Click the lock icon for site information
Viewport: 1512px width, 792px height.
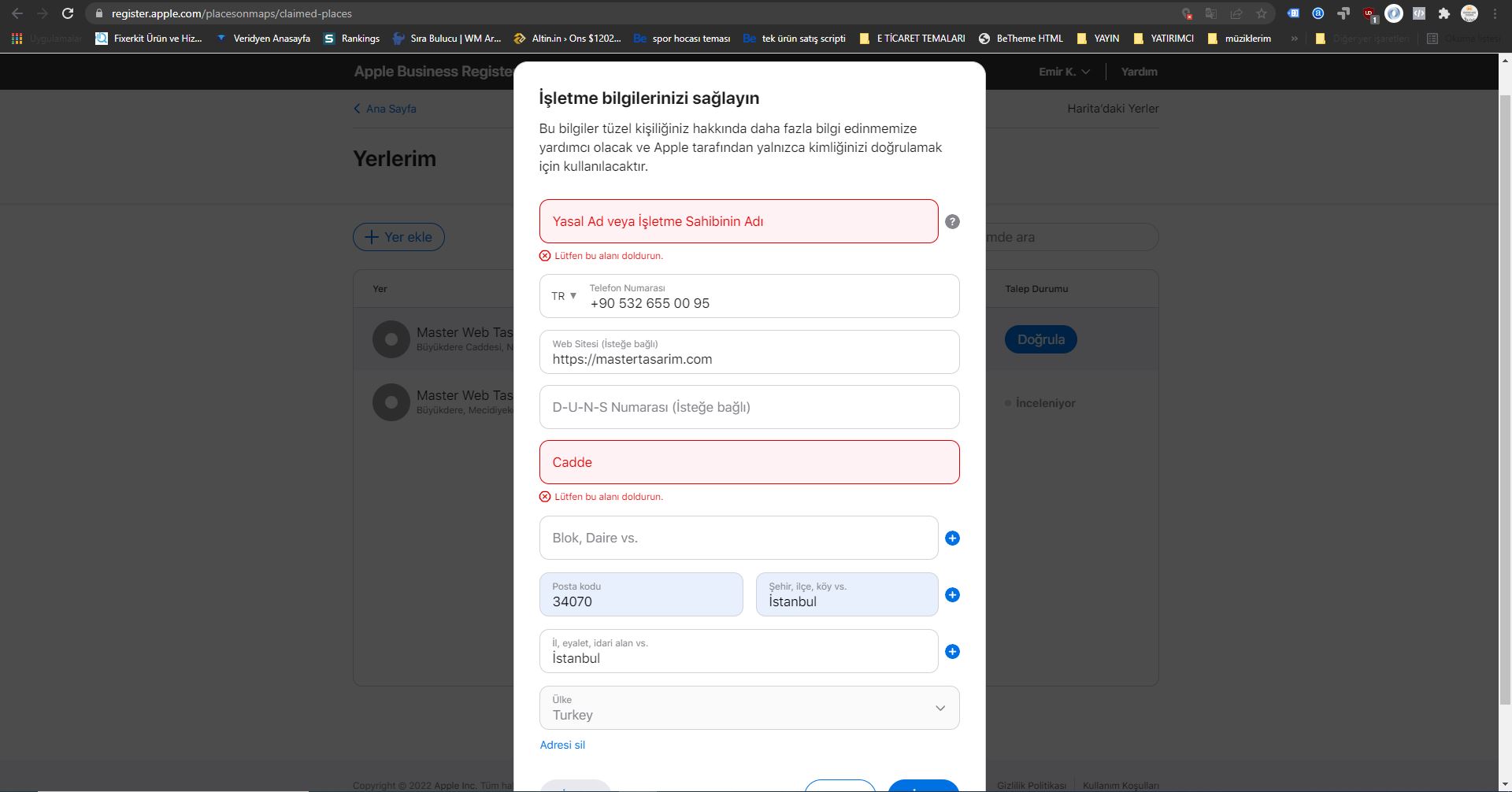point(99,13)
